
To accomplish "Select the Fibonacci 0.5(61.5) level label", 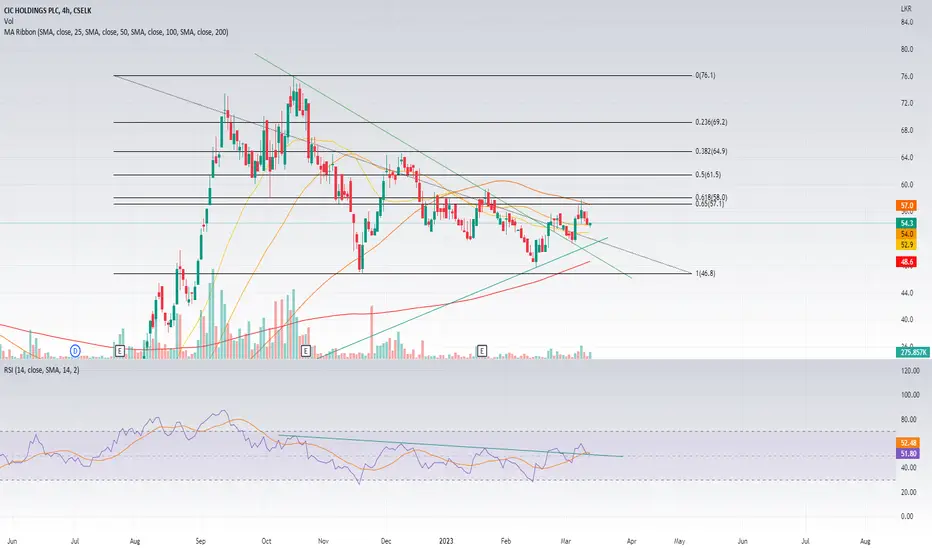I will click(x=708, y=175).
